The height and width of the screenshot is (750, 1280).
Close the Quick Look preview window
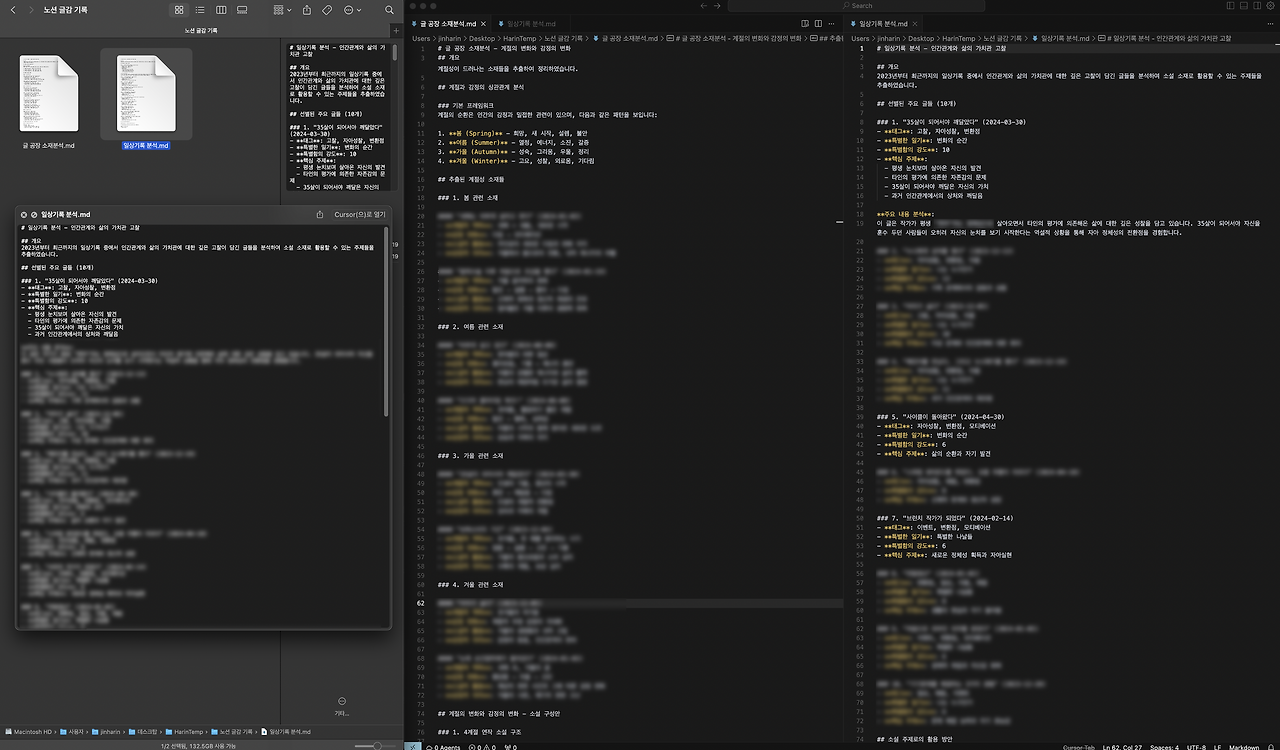pos(22,214)
